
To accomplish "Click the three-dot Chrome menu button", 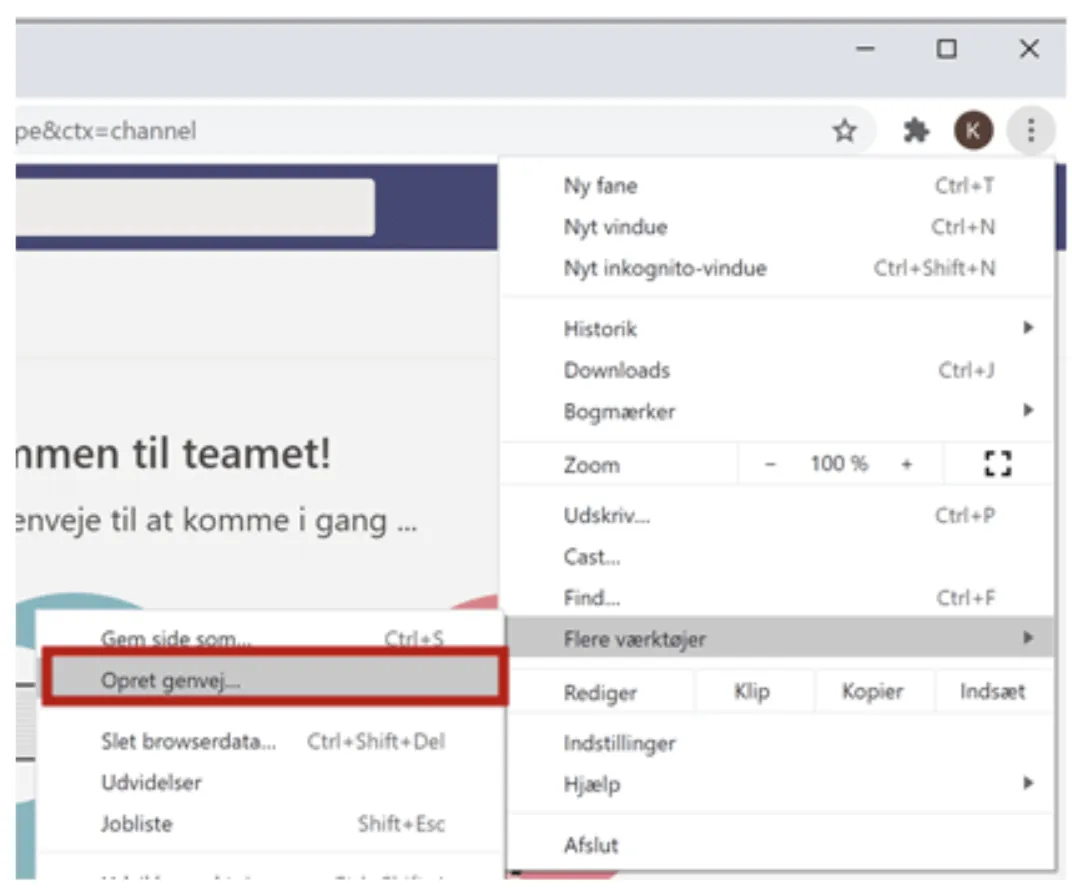I will pos(1030,130).
